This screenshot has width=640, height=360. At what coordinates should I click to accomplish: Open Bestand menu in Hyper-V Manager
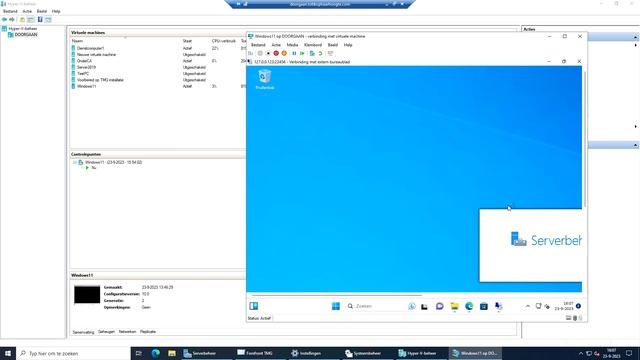tap(10, 11)
